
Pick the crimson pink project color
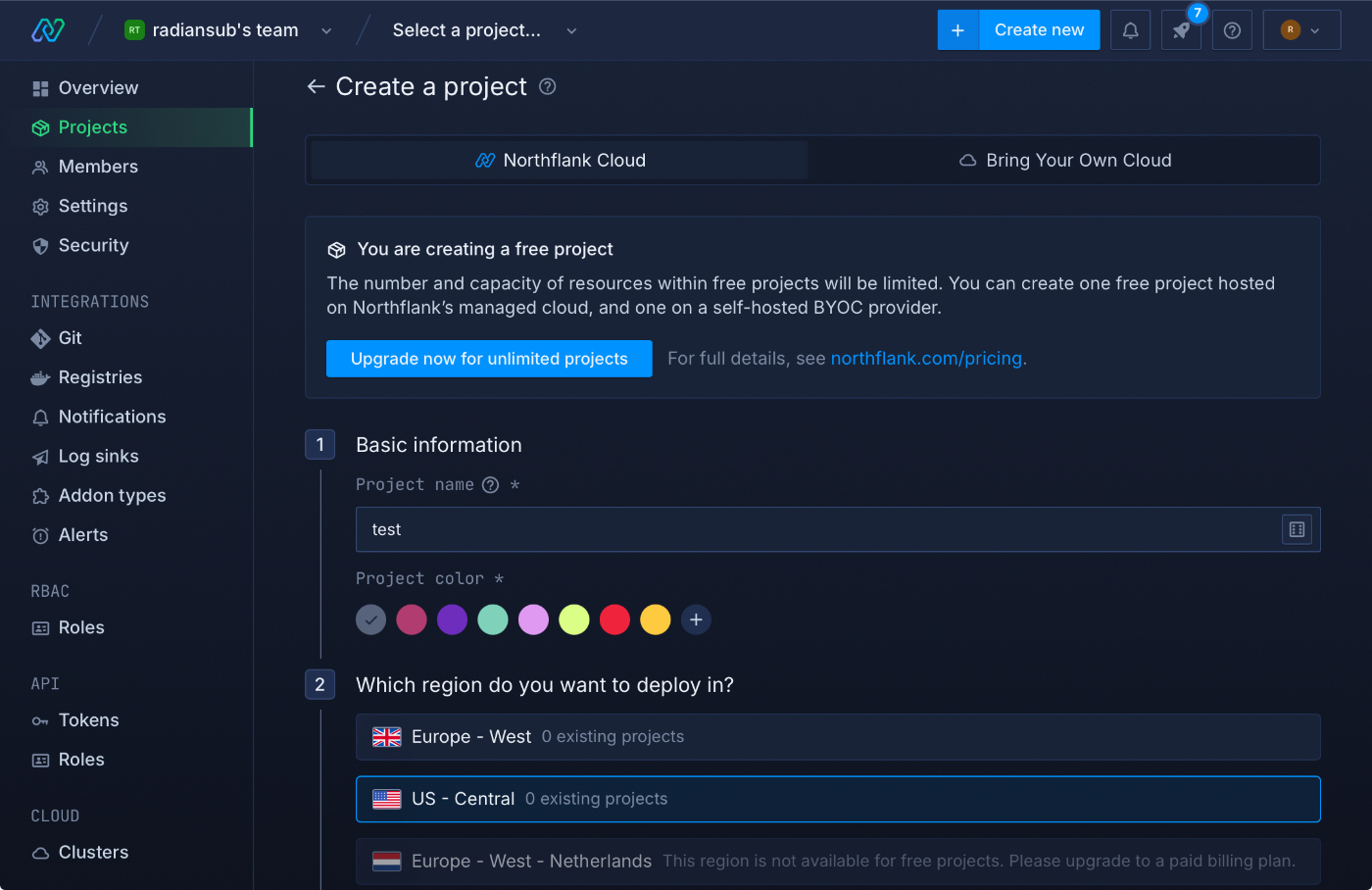point(412,619)
